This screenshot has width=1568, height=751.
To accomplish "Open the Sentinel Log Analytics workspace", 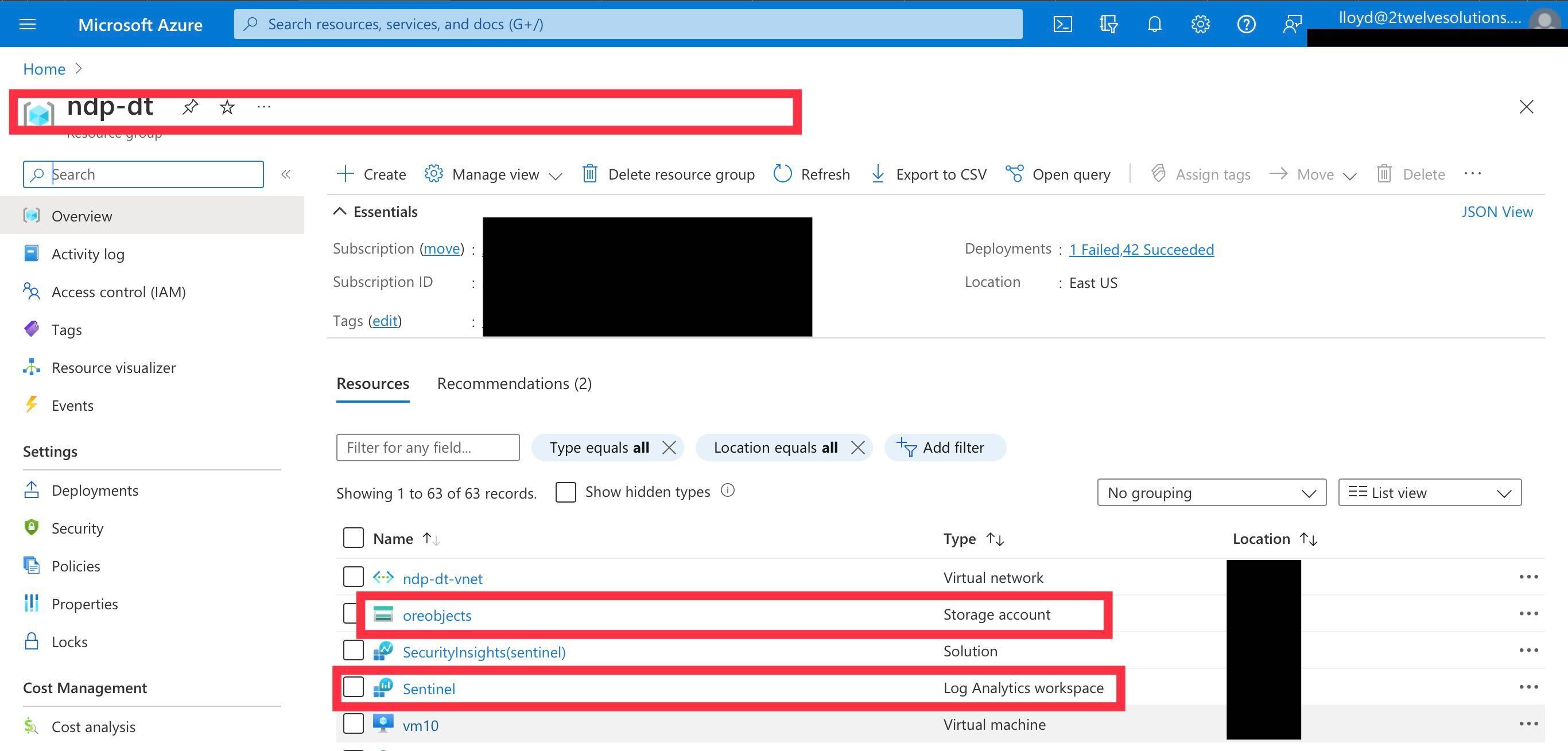I will (x=429, y=689).
